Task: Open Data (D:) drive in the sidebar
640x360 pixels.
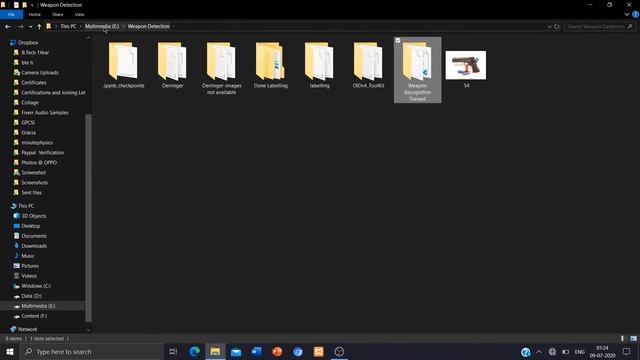Action: [31, 296]
